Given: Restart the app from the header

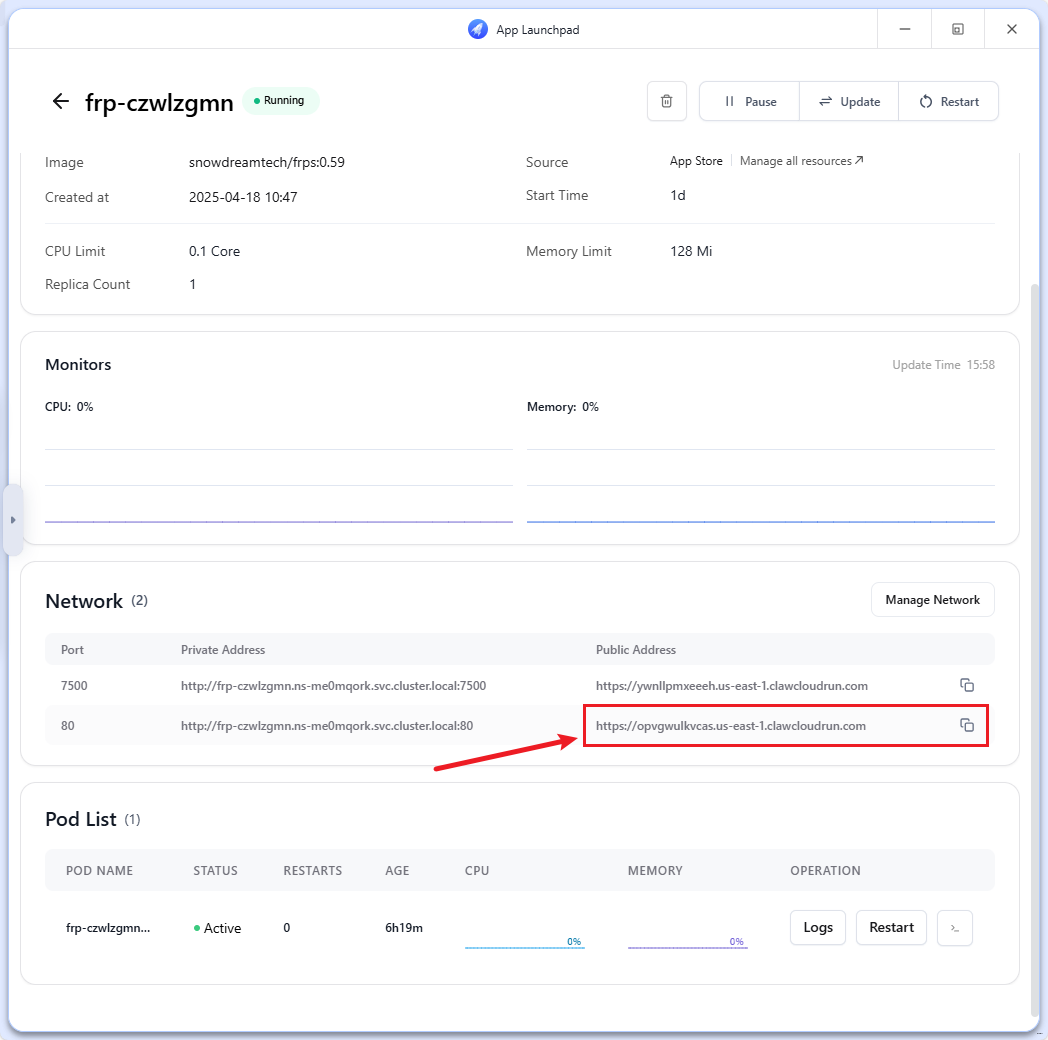Looking at the screenshot, I should point(949,101).
